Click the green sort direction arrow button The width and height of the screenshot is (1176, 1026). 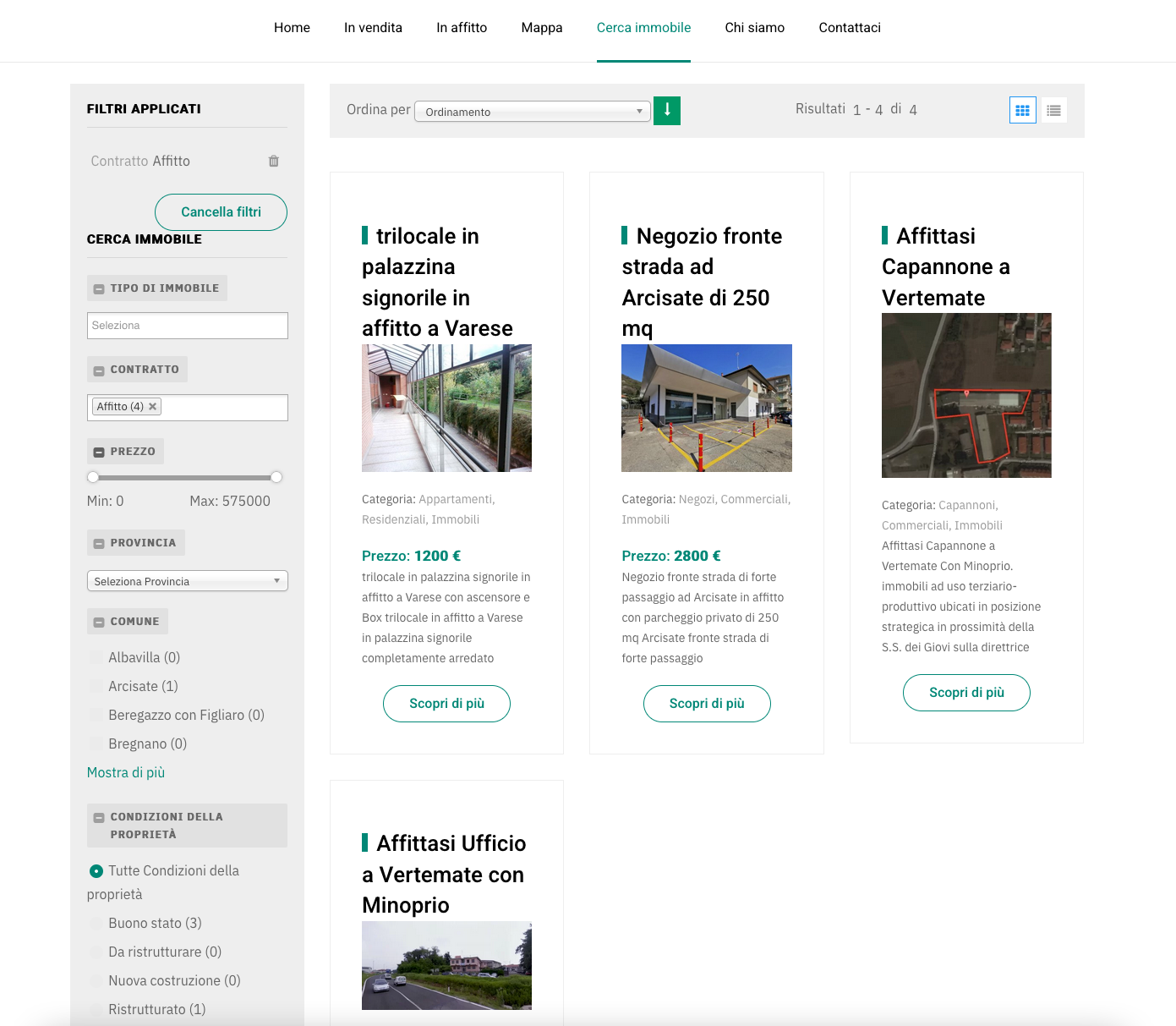tap(667, 111)
